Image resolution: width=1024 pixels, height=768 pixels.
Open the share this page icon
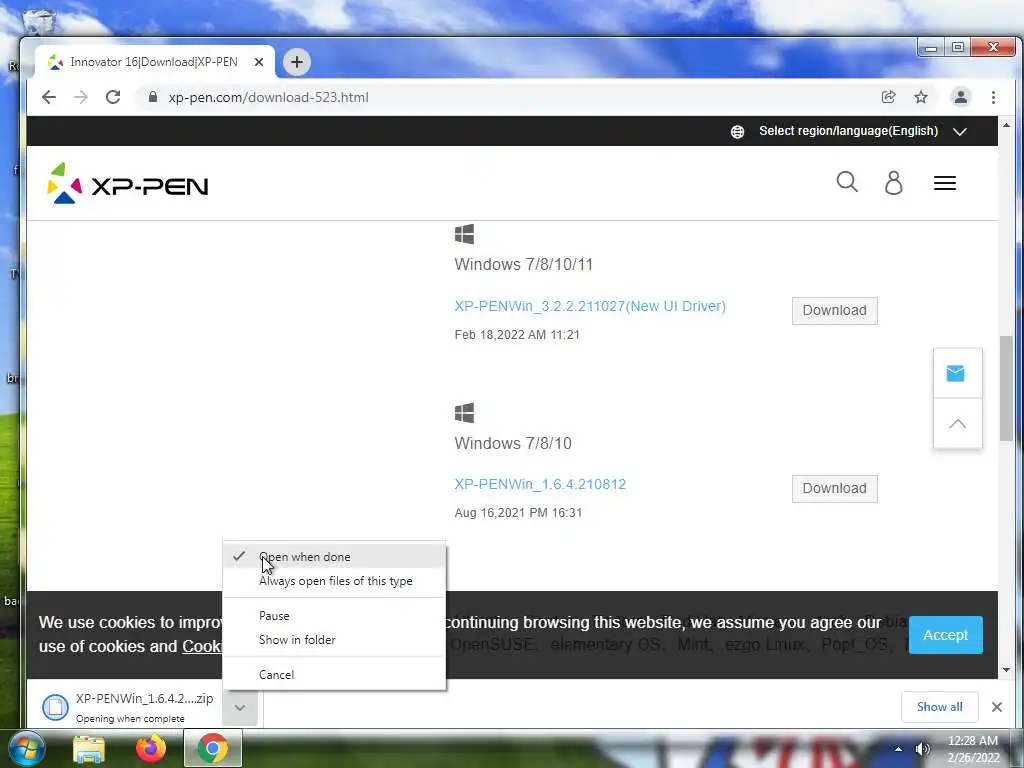[x=888, y=97]
